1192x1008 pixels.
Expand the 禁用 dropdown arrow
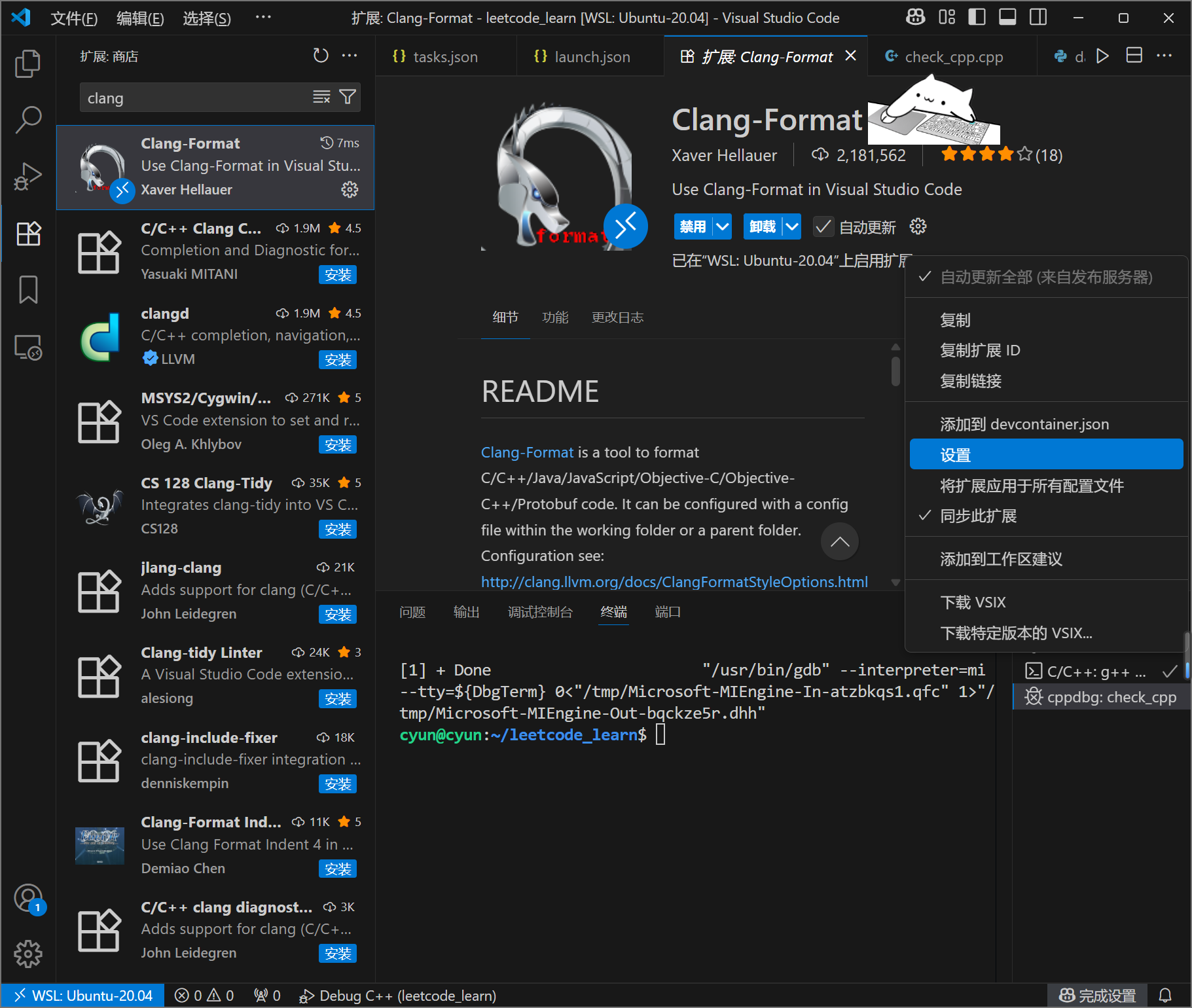click(722, 227)
